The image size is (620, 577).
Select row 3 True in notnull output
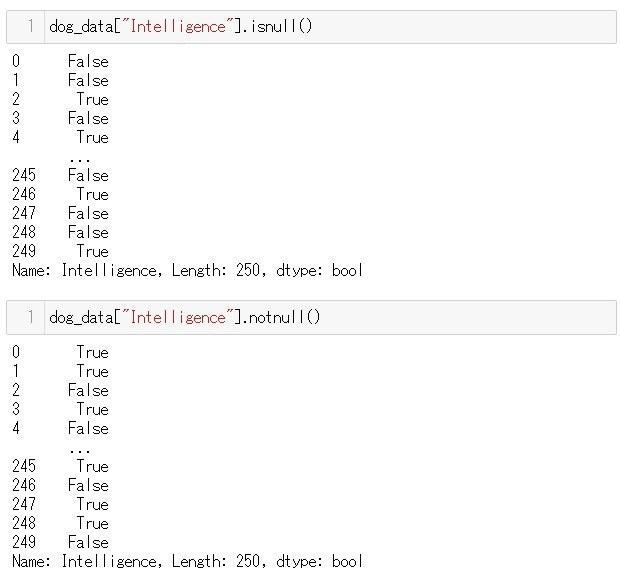60,409
